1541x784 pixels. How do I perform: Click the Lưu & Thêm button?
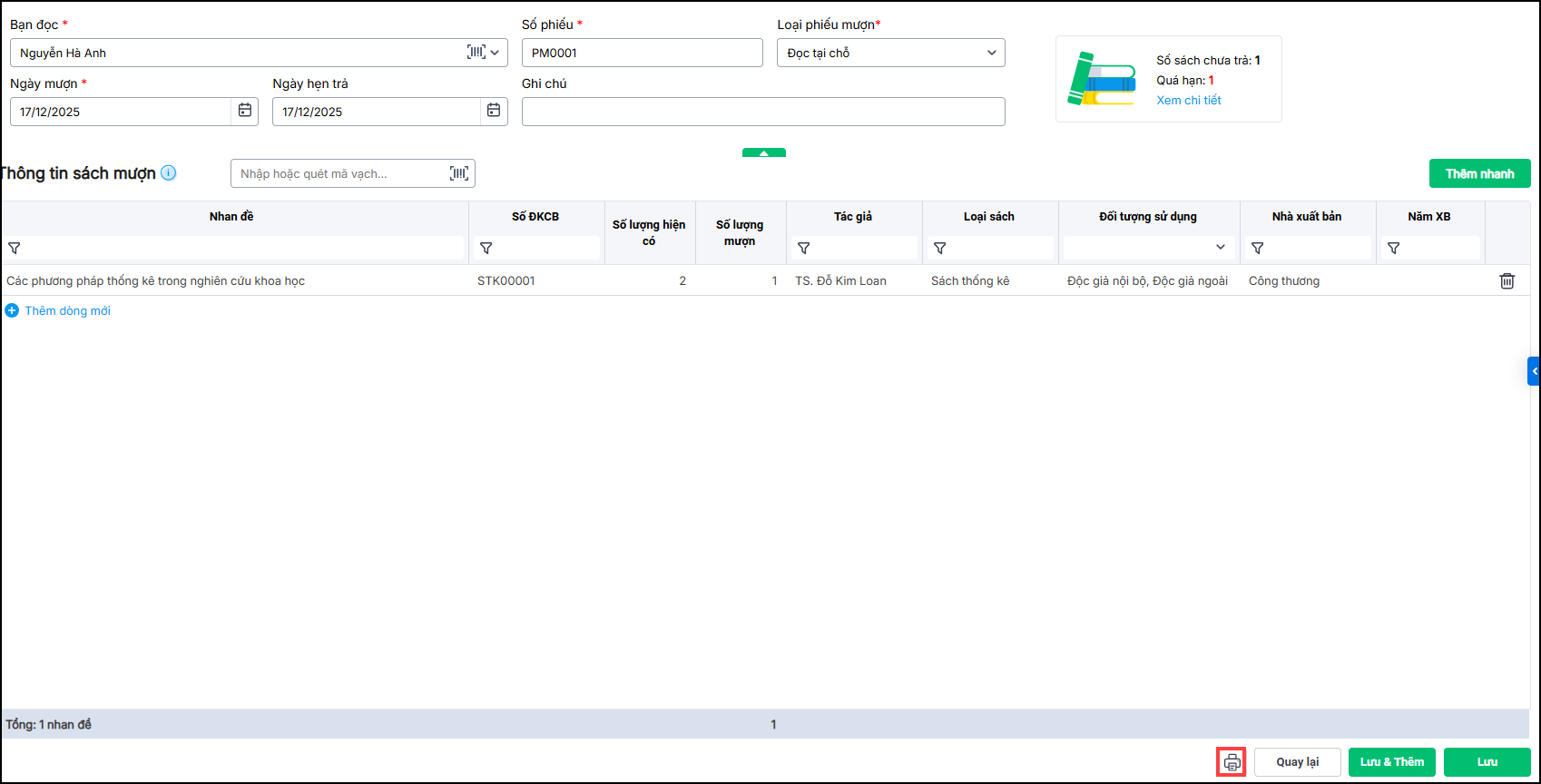tap(1391, 762)
